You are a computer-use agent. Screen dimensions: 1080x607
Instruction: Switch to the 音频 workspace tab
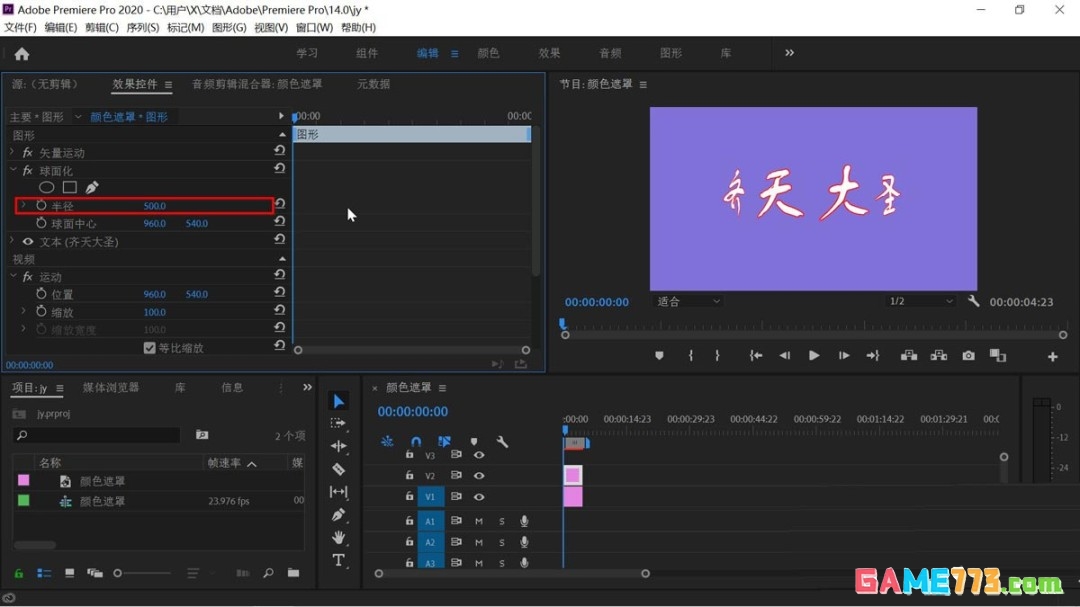point(611,53)
